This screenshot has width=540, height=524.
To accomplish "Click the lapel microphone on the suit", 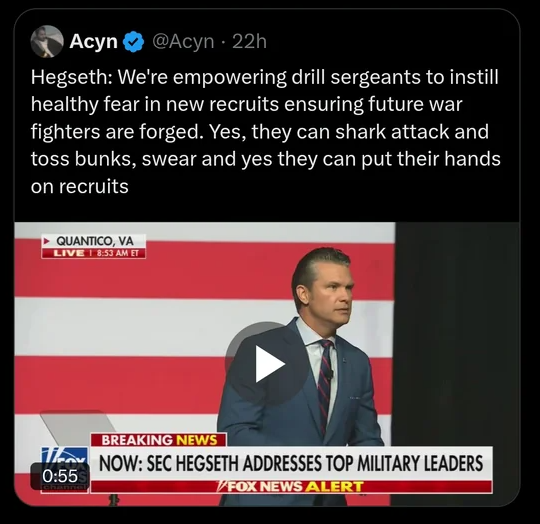I will click(x=331, y=373).
